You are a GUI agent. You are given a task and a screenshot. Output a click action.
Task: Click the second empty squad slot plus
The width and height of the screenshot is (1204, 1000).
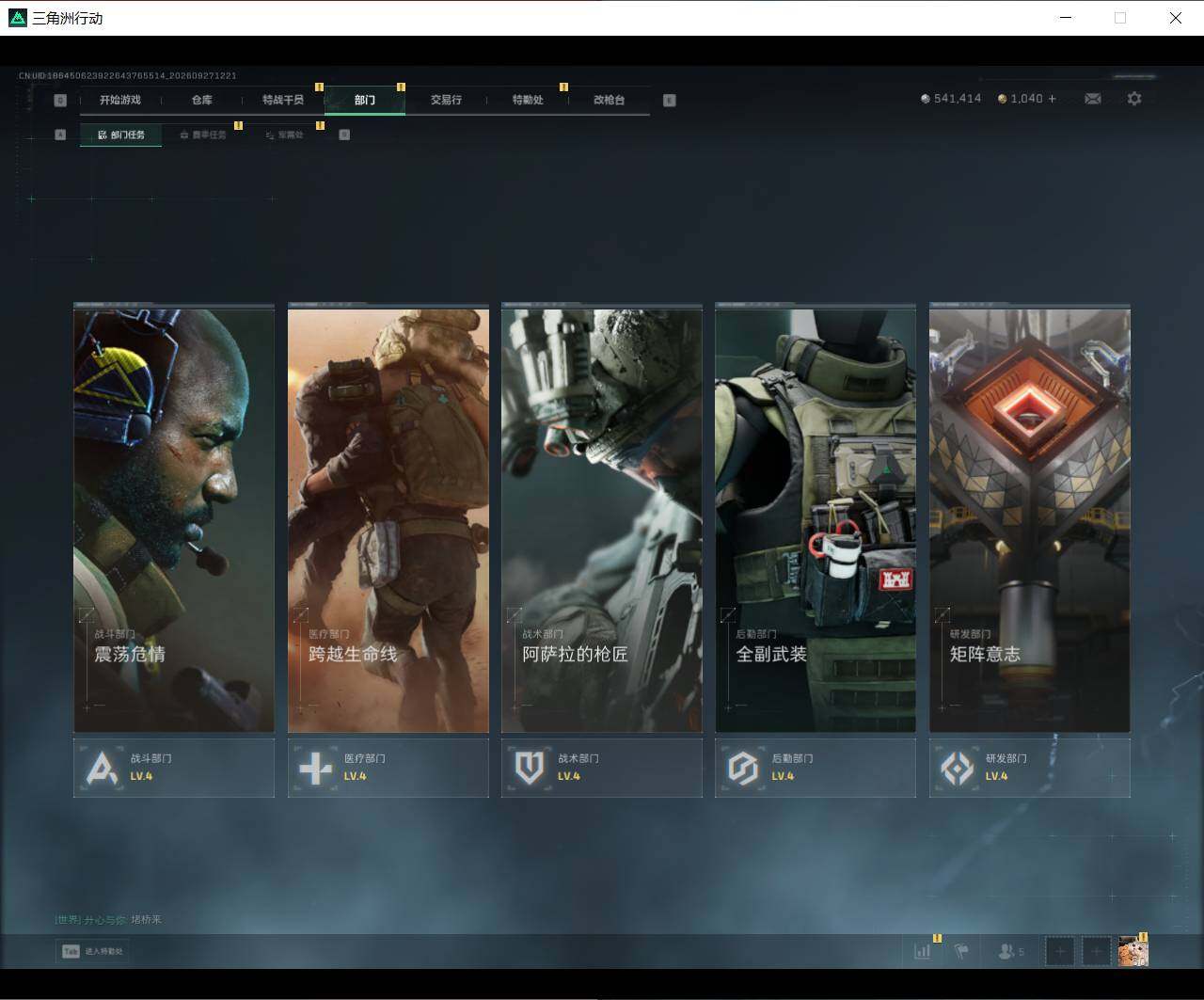click(1096, 952)
